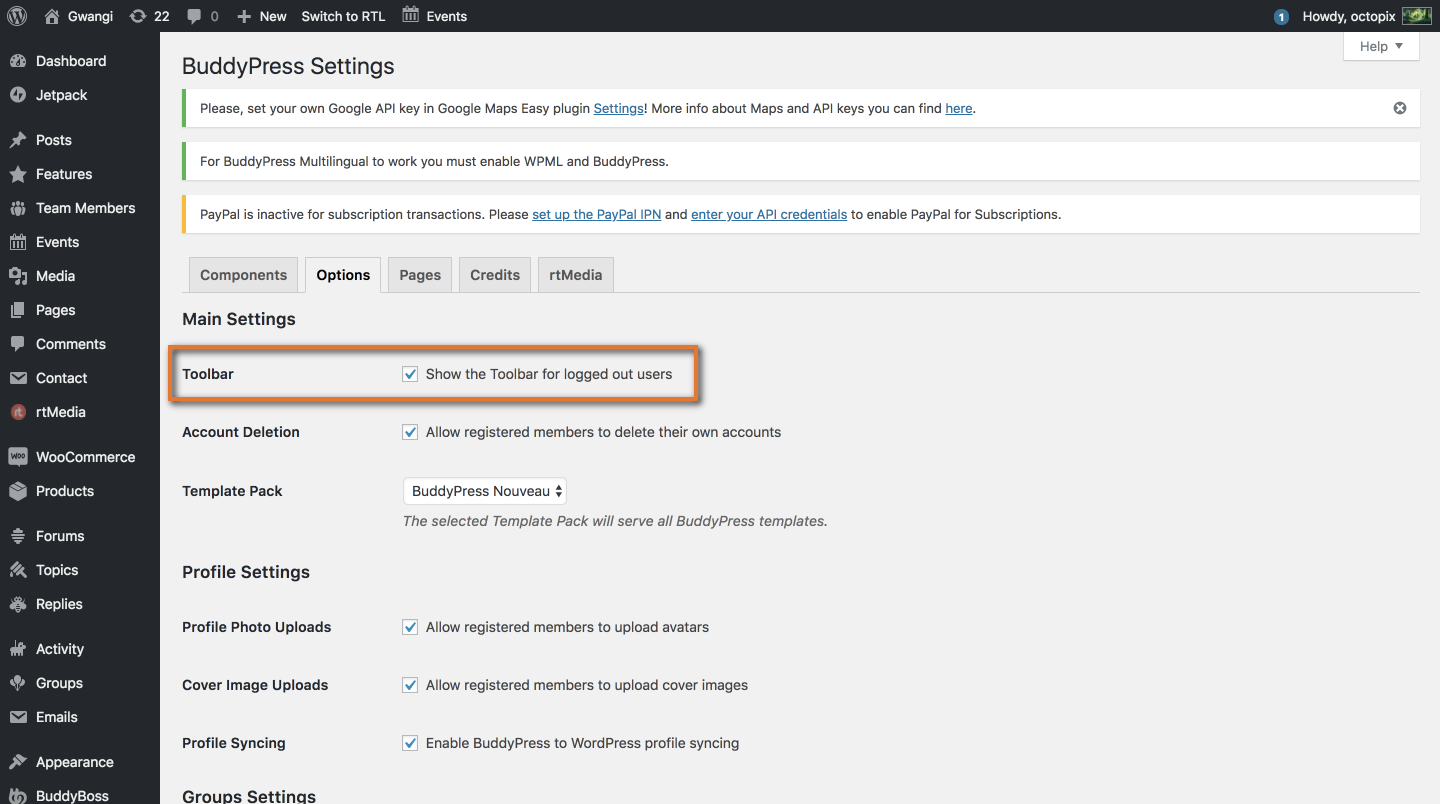Viewport: 1440px width, 804px height.
Task: Dismiss the Google API key notice
Action: coord(1400,108)
